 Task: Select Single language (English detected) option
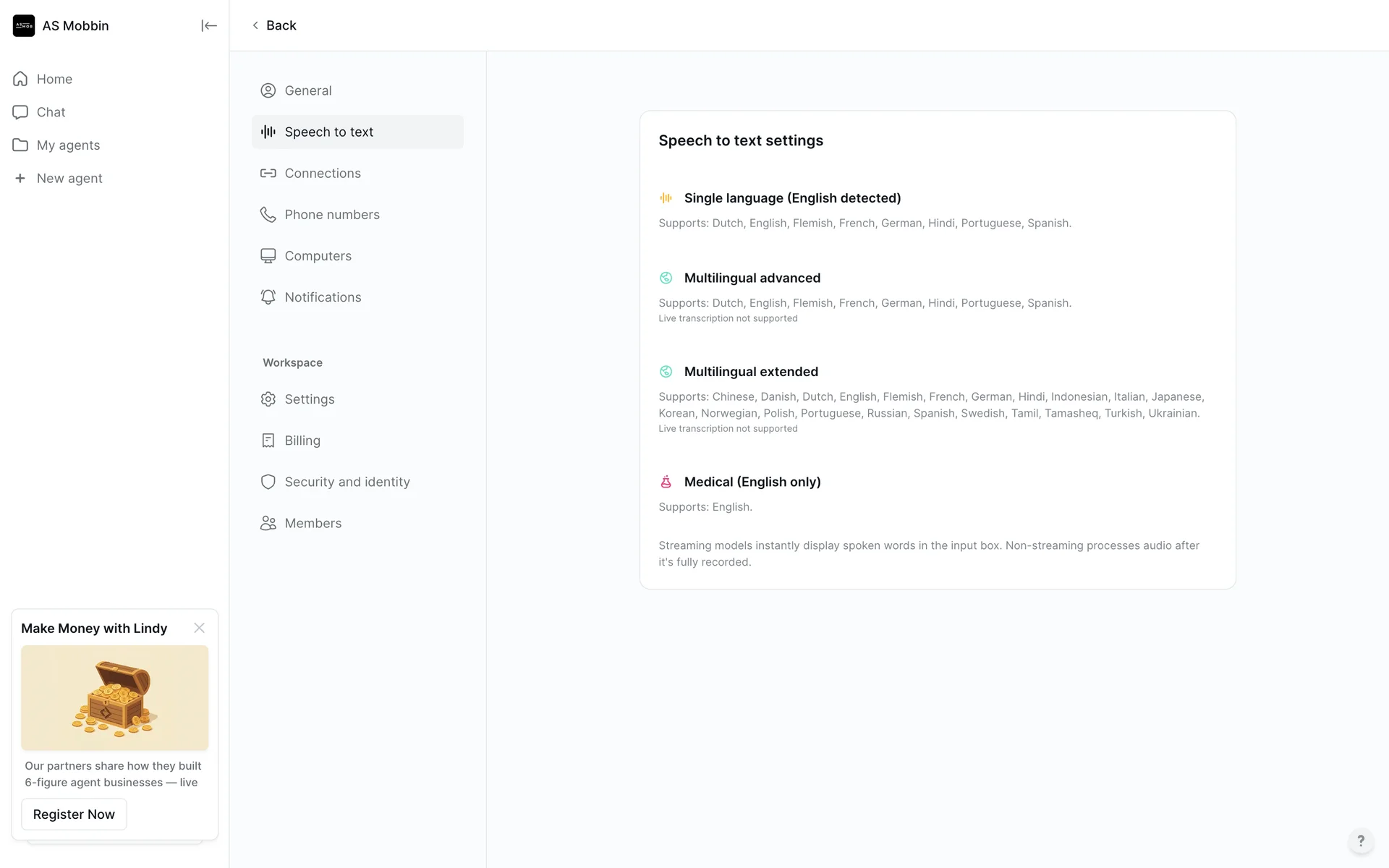pyautogui.click(x=792, y=198)
